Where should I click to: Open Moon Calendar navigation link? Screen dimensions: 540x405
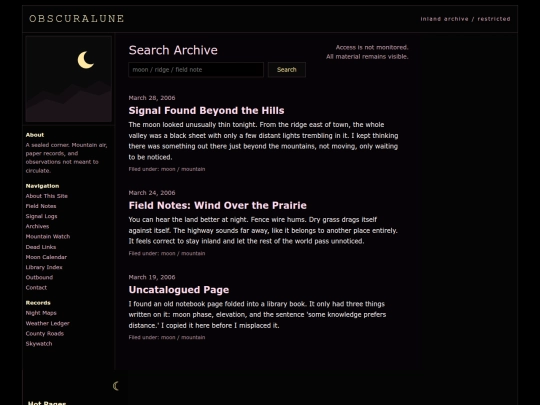click(46, 257)
